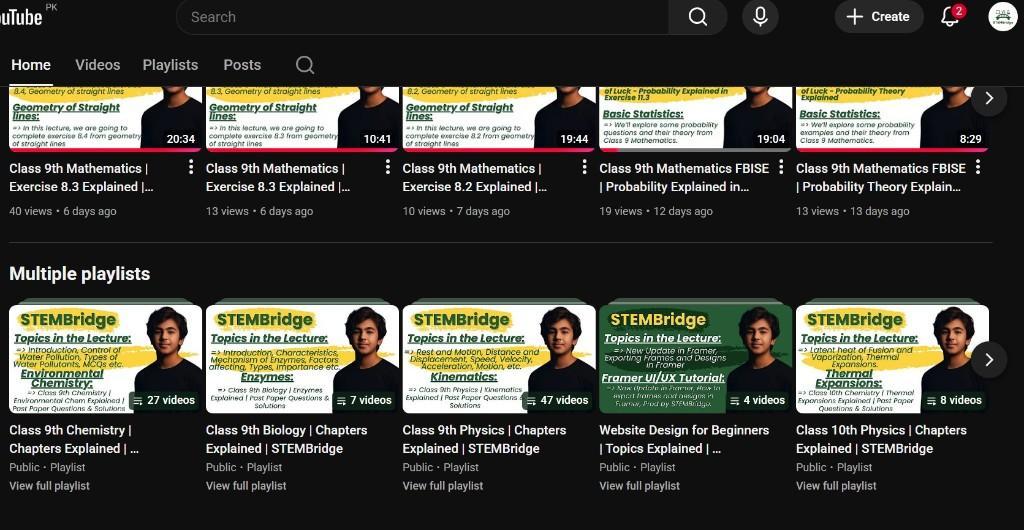Click the '13 views • 13 days ago' text
Viewport: 1024px width, 530px height.
click(x=852, y=211)
